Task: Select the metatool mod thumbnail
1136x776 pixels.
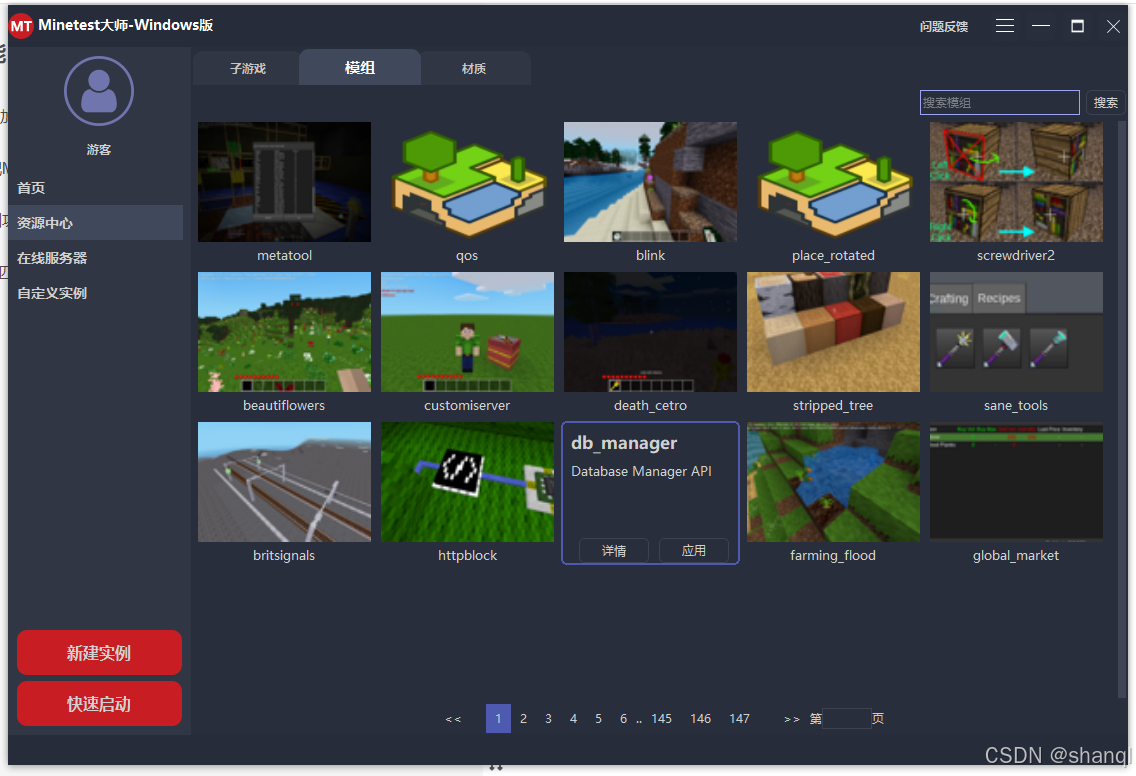Action: coord(284,182)
